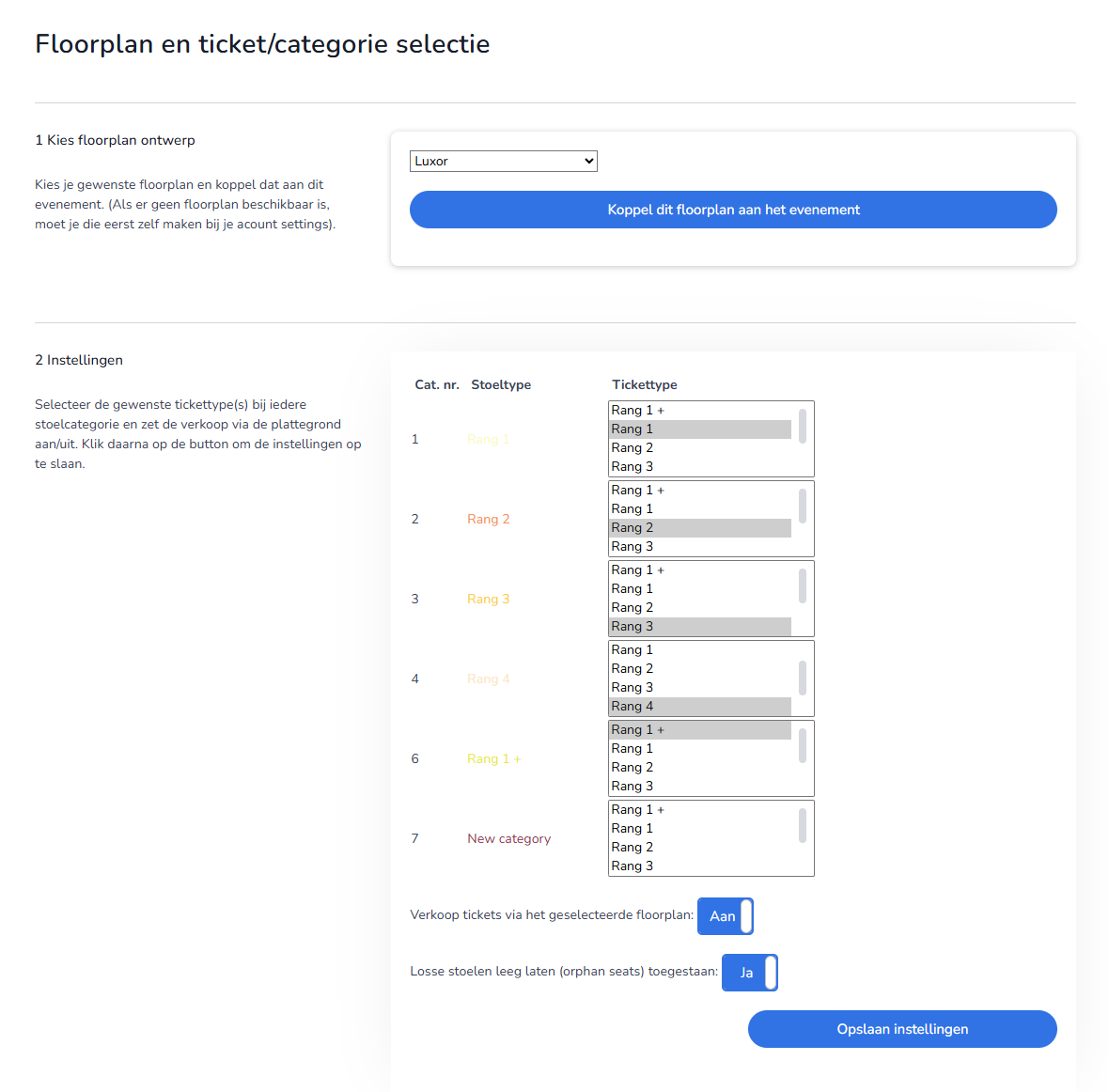Select 'Rang 1' in category 2 ticket list

coord(700,509)
